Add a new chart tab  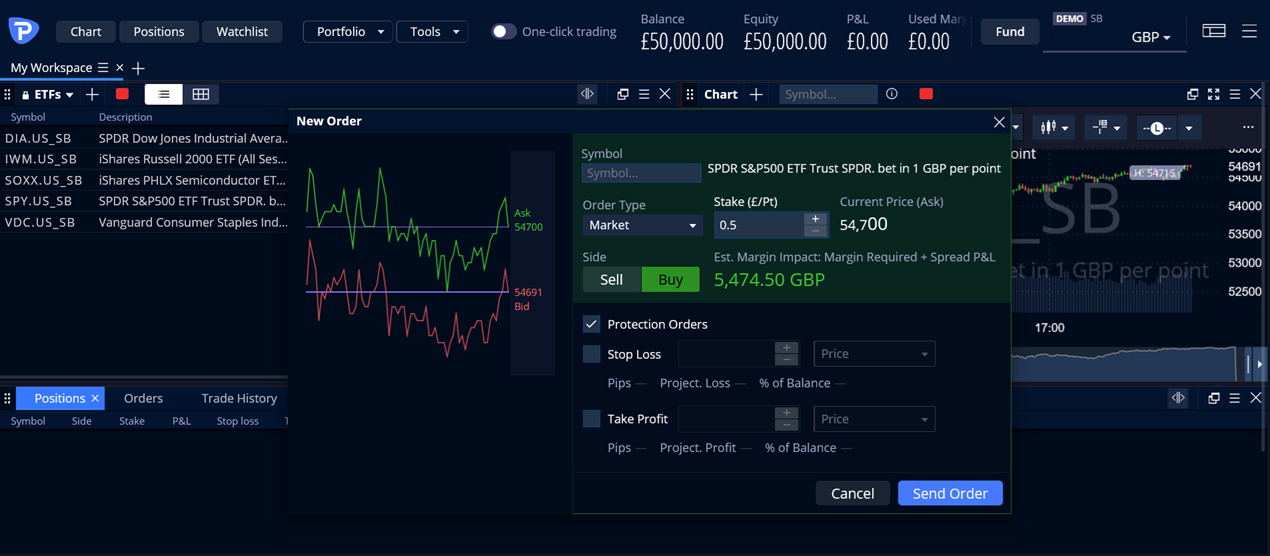pyautogui.click(x=756, y=94)
